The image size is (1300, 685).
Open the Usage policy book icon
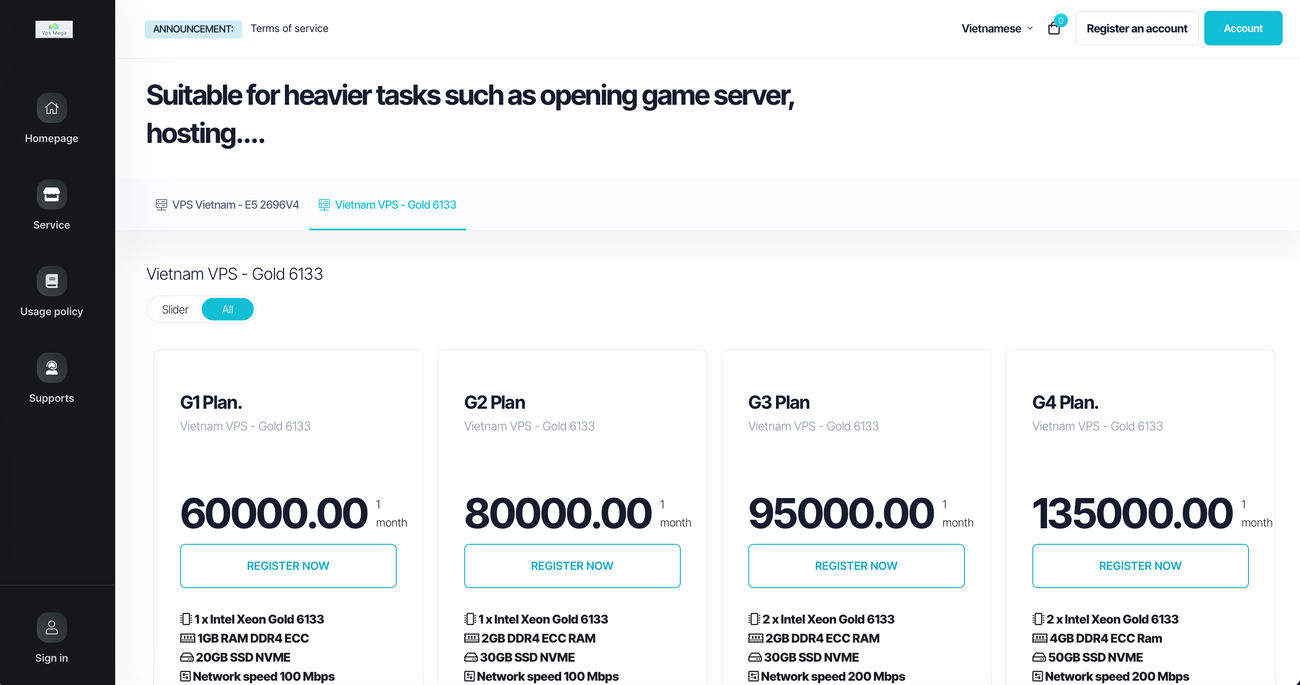point(52,281)
